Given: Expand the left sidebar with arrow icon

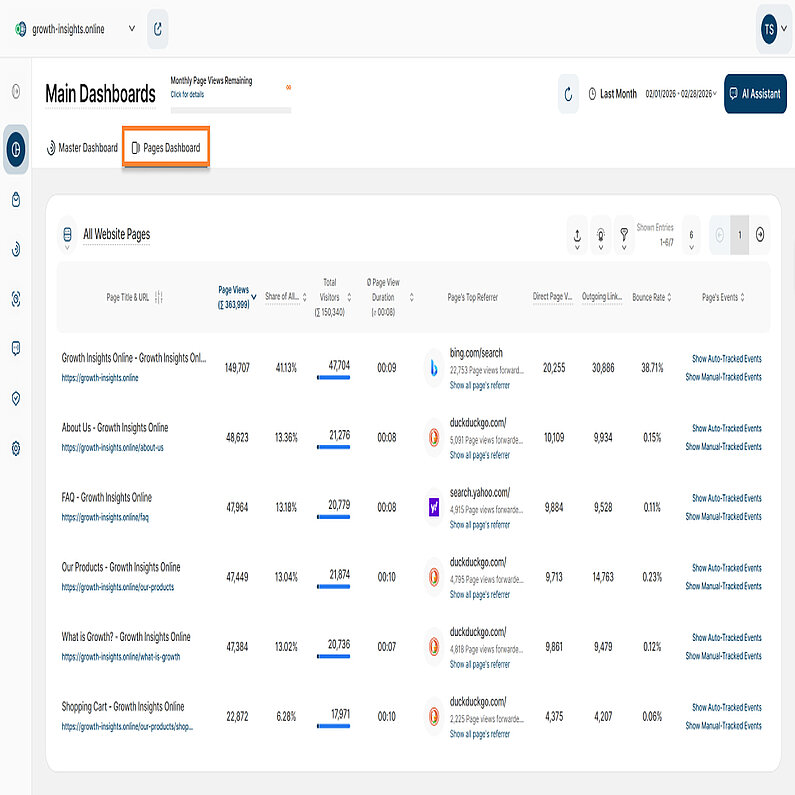Looking at the screenshot, I should [x=16, y=92].
